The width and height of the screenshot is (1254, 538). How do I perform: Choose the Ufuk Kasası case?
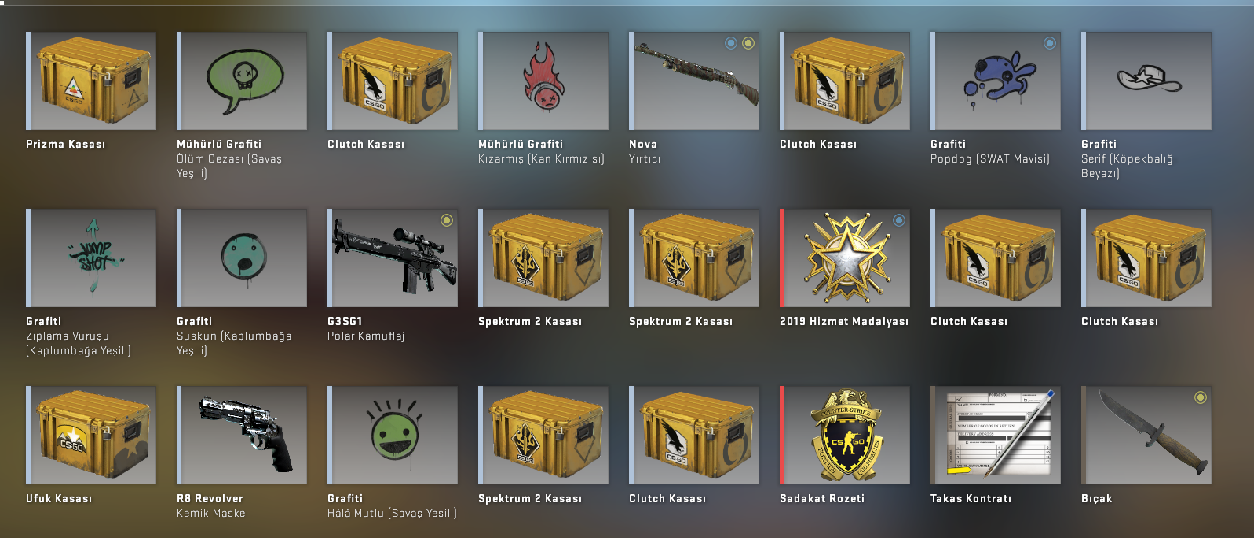[x=91, y=435]
